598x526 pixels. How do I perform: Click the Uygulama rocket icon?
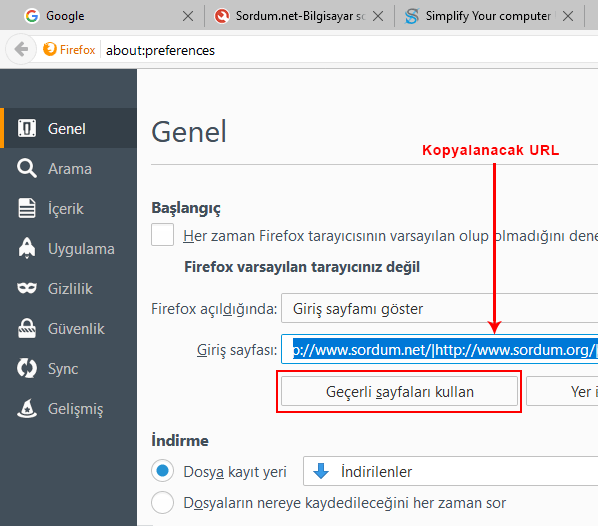pos(27,248)
